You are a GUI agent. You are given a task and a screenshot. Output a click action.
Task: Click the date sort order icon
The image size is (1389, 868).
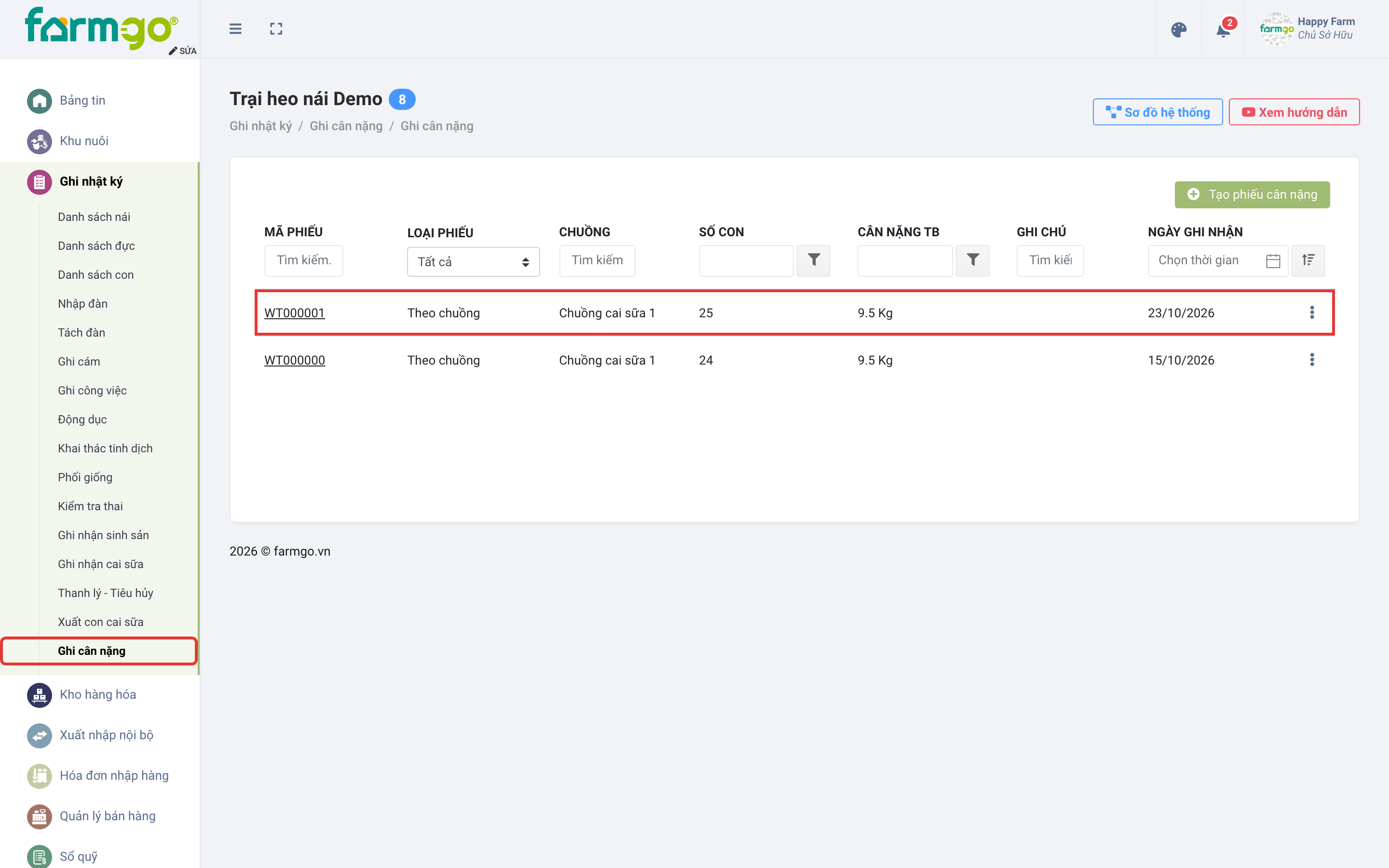(1308, 260)
